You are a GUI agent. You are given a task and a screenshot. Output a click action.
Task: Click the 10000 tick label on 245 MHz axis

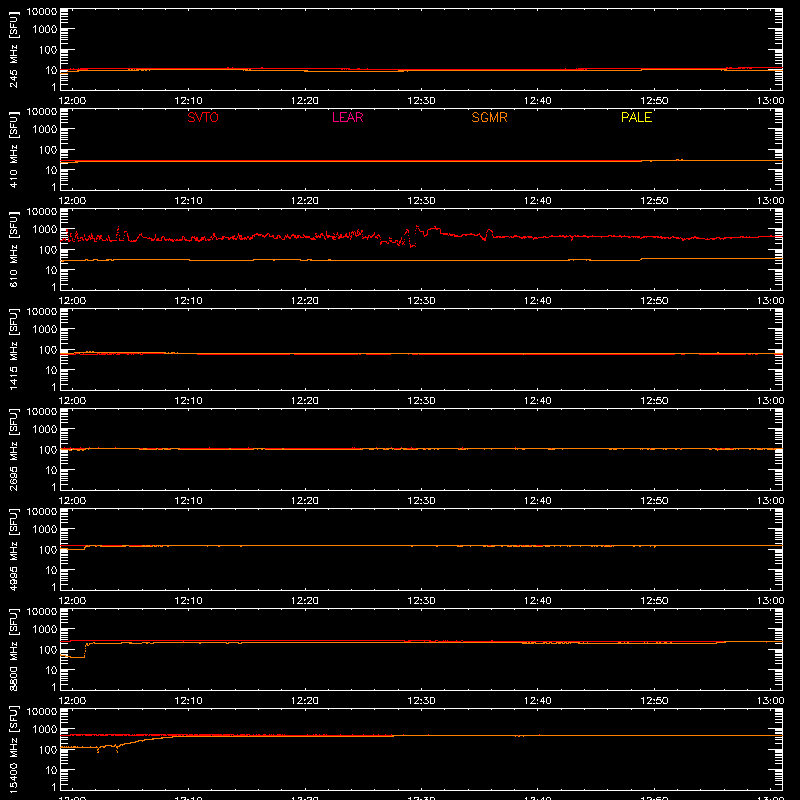pyautogui.click(x=42, y=12)
